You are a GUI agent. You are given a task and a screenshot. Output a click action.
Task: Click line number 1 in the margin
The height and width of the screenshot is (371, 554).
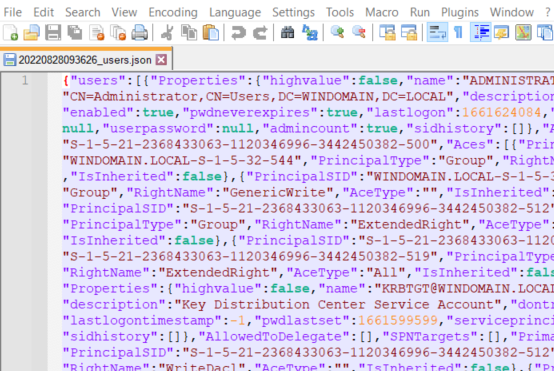pos(25,81)
